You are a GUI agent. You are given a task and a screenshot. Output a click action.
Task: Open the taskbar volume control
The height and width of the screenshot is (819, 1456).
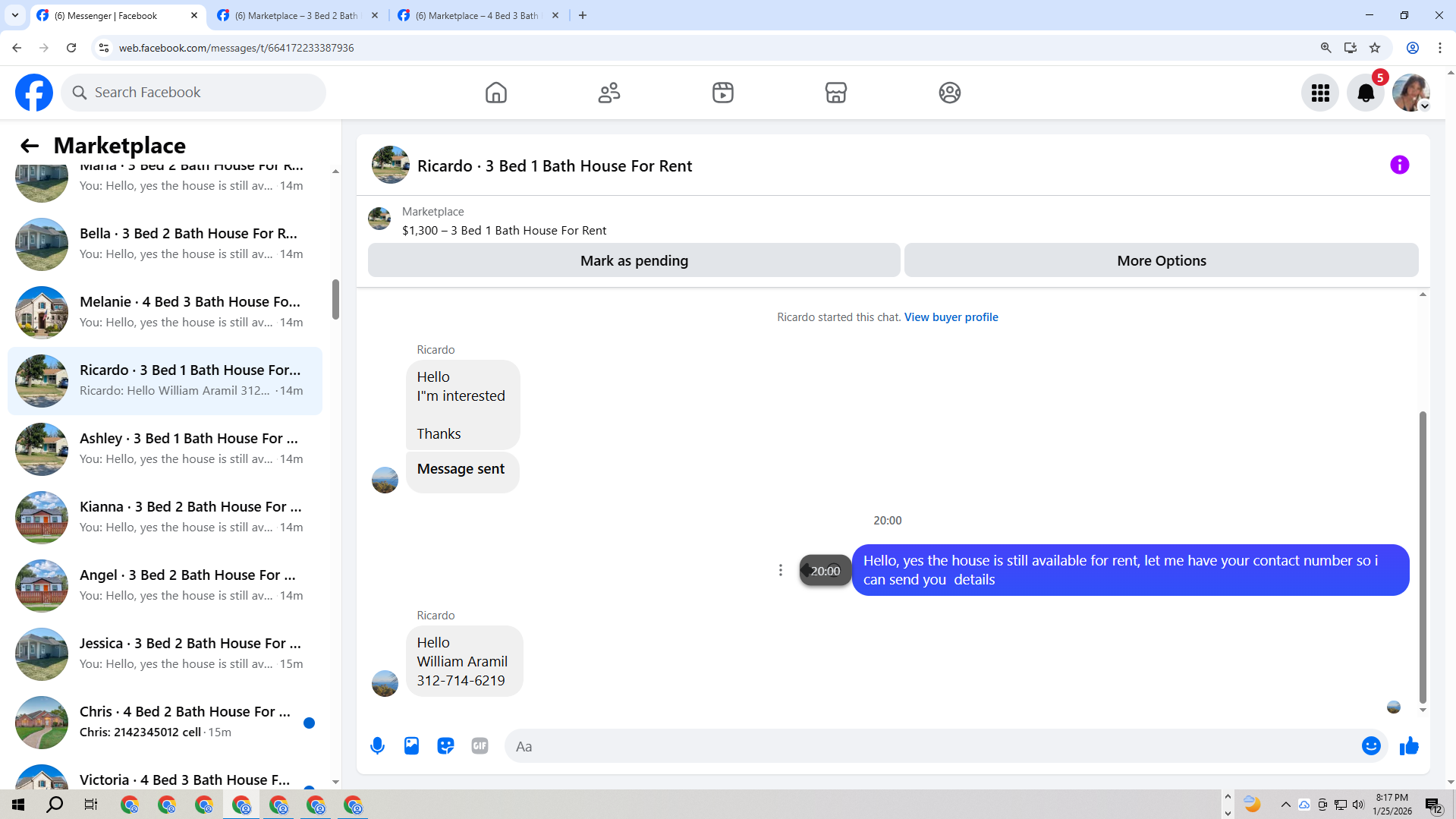click(x=1358, y=805)
